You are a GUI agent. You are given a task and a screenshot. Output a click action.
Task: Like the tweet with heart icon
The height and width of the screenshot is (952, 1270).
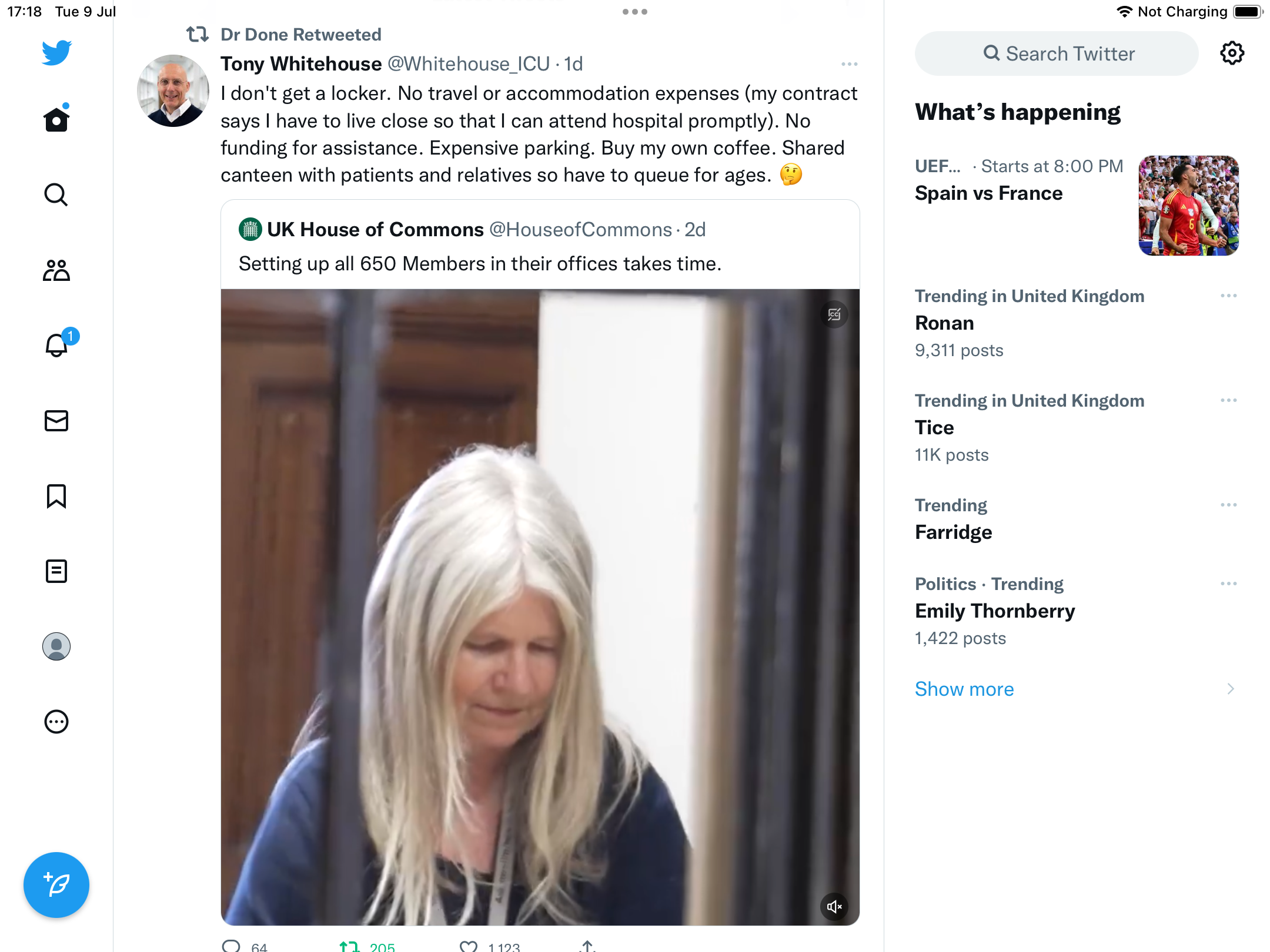tap(469, 946)
